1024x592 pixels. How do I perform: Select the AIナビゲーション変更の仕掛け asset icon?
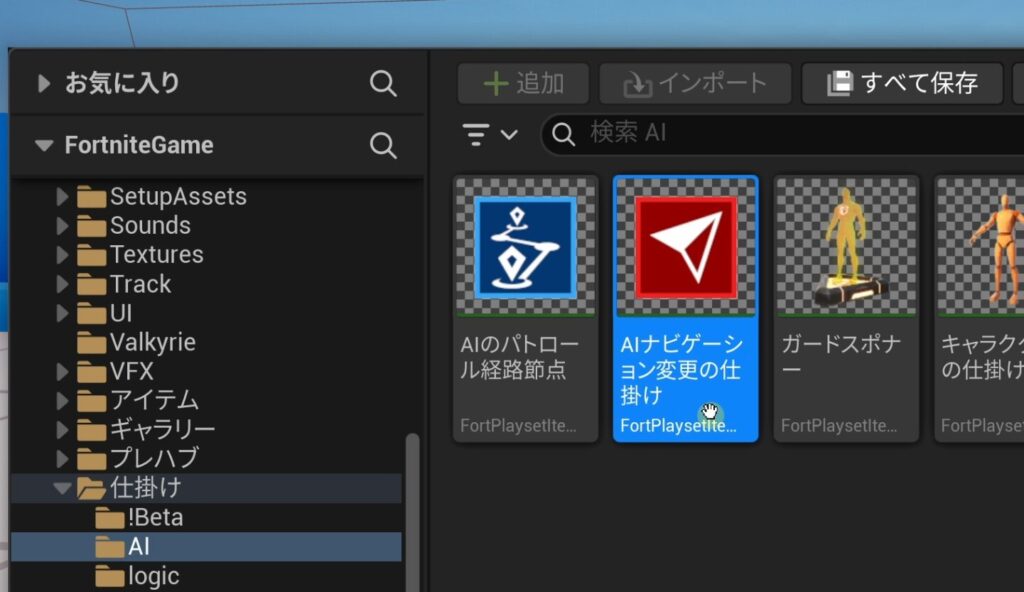(686, 247)
